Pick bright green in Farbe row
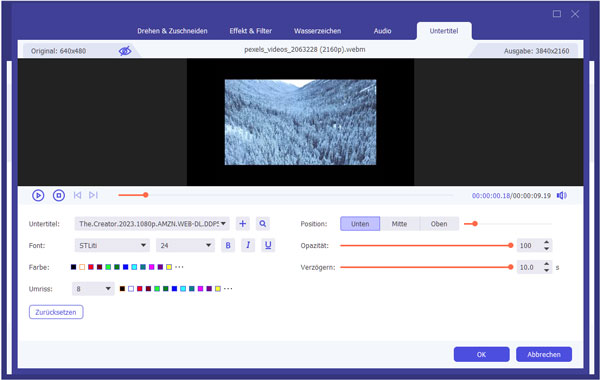600x380 pixels. pos(108,267)
